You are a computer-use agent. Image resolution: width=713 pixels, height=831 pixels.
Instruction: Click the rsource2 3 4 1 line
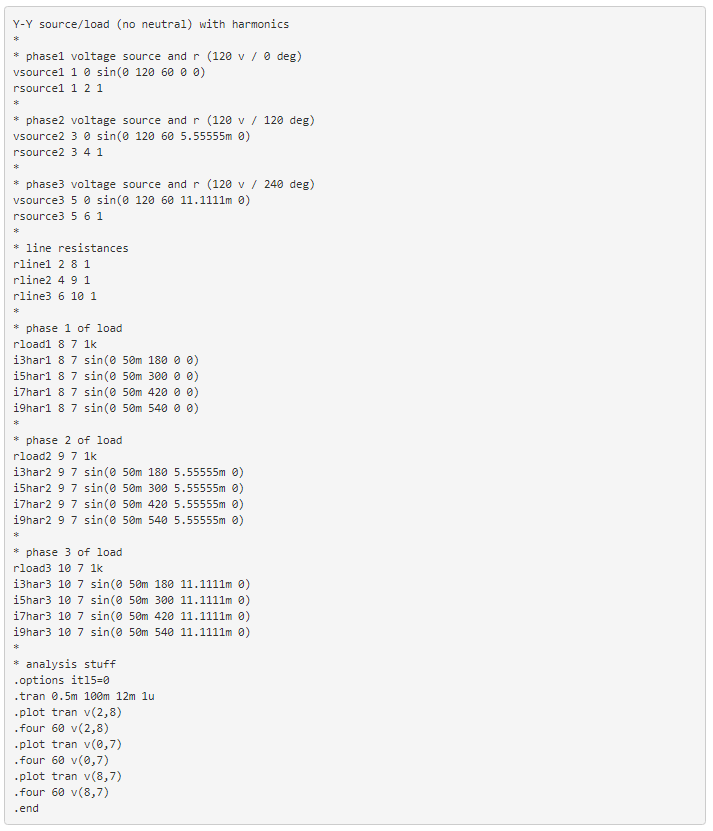[x=58, y=152]
